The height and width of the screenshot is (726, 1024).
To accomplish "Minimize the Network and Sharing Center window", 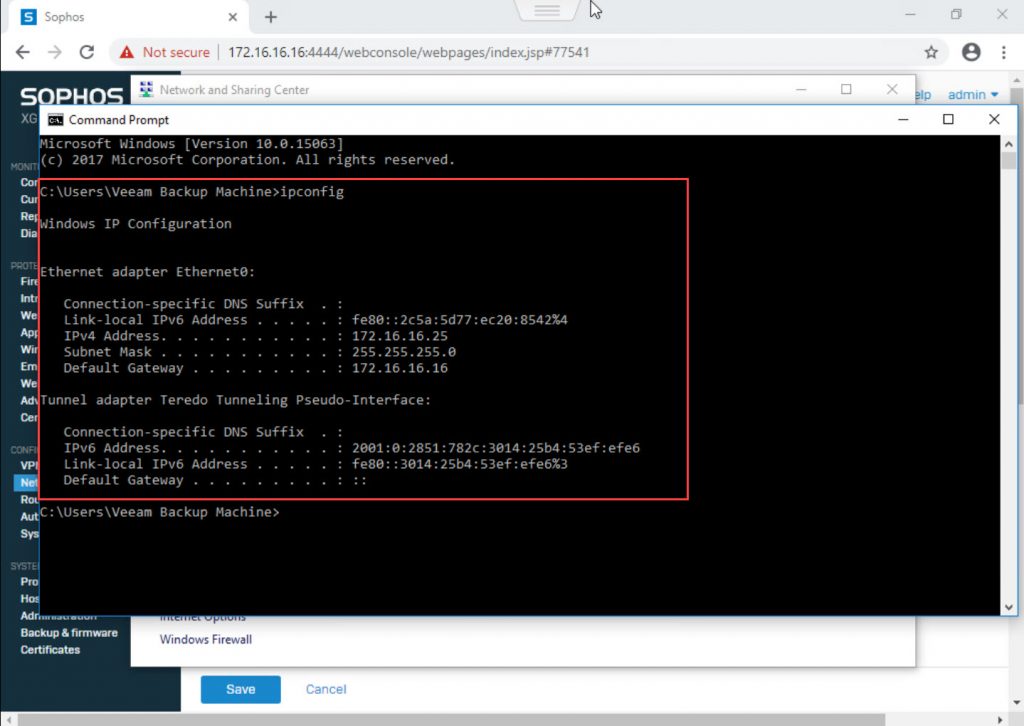I will (x=801, y=89).
